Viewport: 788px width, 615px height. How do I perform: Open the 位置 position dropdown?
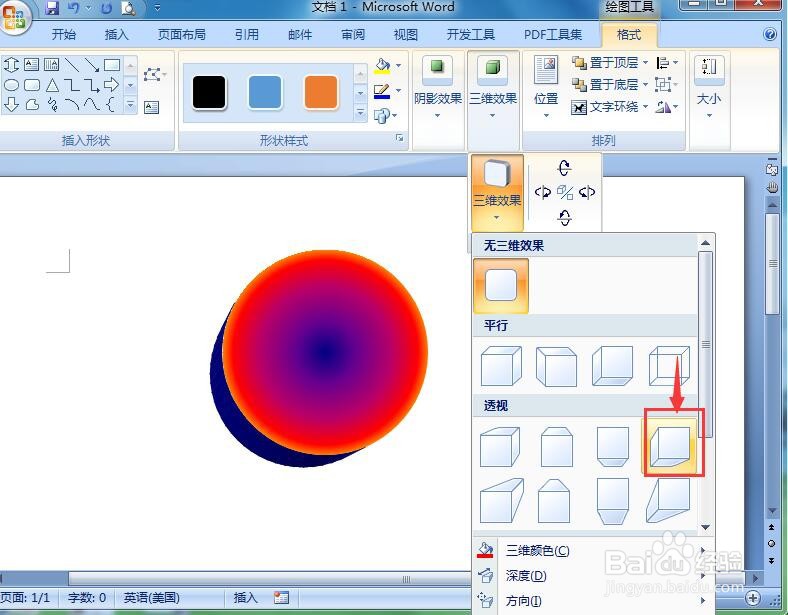click(x=546, y=87)
